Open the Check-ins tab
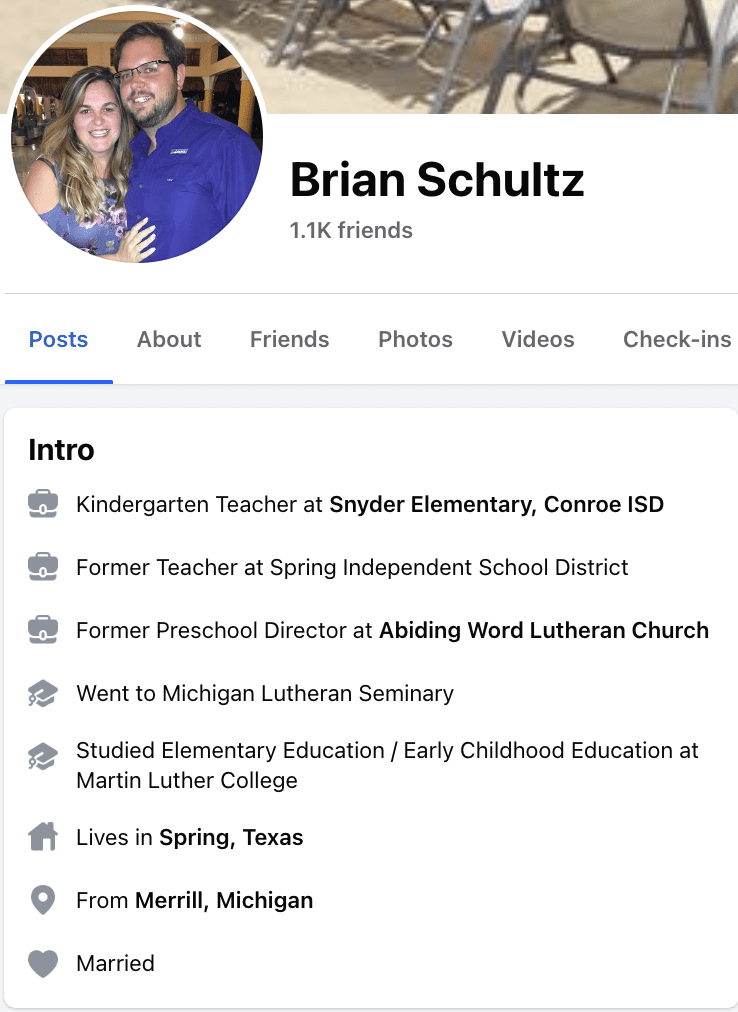The width and height of the screenshot is (738, 1012). pyautogui.click(x=677, y=340)
